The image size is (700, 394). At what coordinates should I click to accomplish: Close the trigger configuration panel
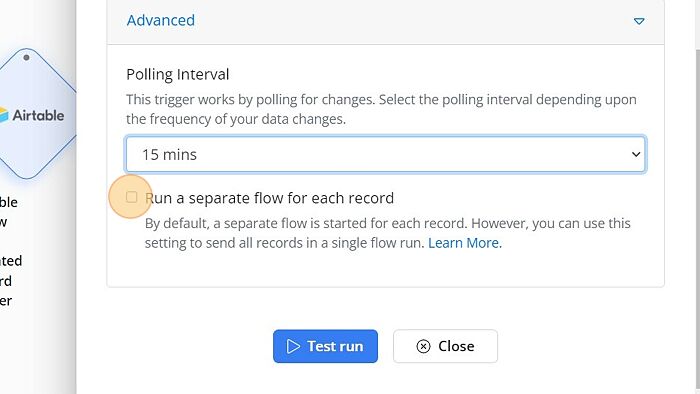click(x=445, y=346)
